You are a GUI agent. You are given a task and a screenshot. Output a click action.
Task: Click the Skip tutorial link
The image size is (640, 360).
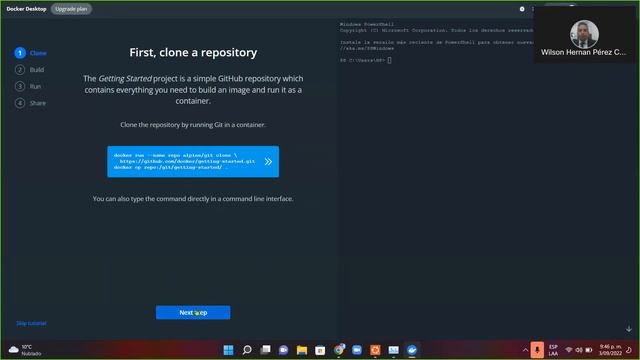(31, 323)
